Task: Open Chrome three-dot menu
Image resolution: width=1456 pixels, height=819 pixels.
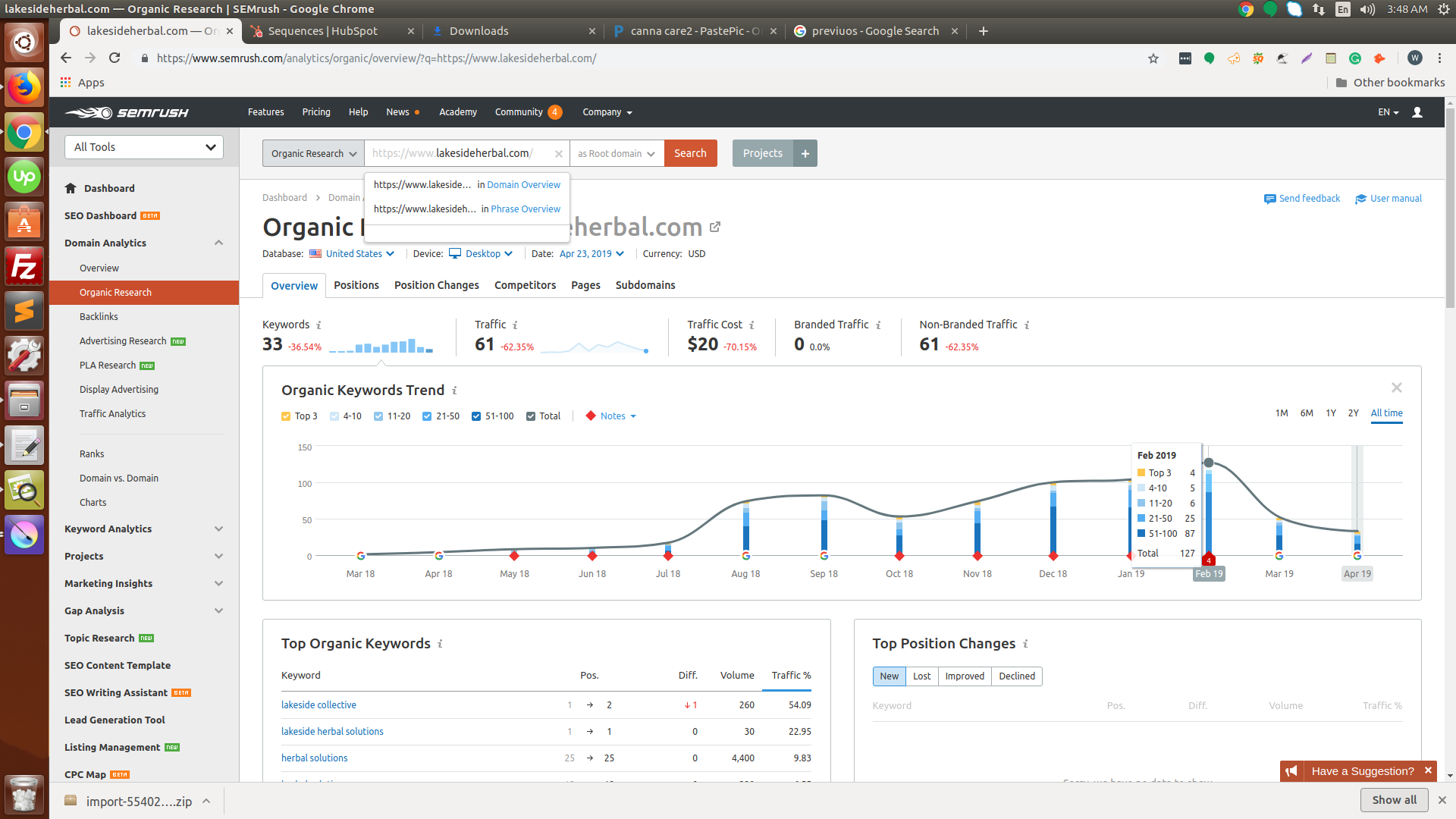Action: click(x=1439, y=58)
